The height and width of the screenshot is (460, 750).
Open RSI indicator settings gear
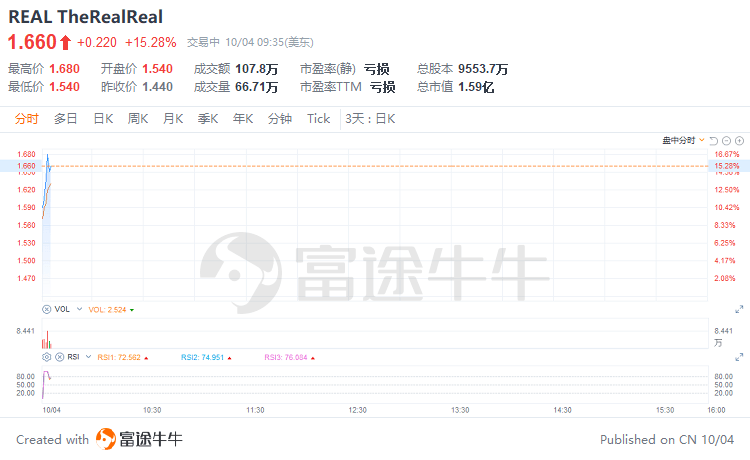pyautogui.click(x=46, y=357)
